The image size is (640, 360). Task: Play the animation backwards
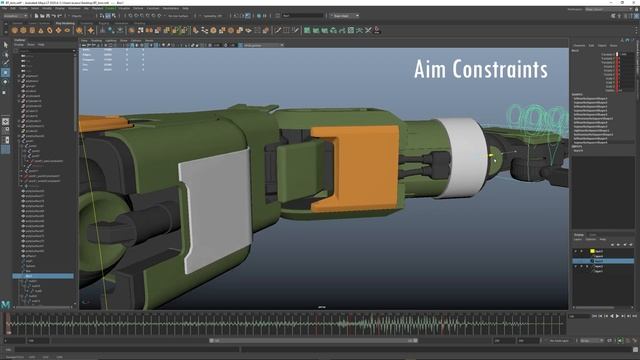pyautogui.click(x=611, y=316)
